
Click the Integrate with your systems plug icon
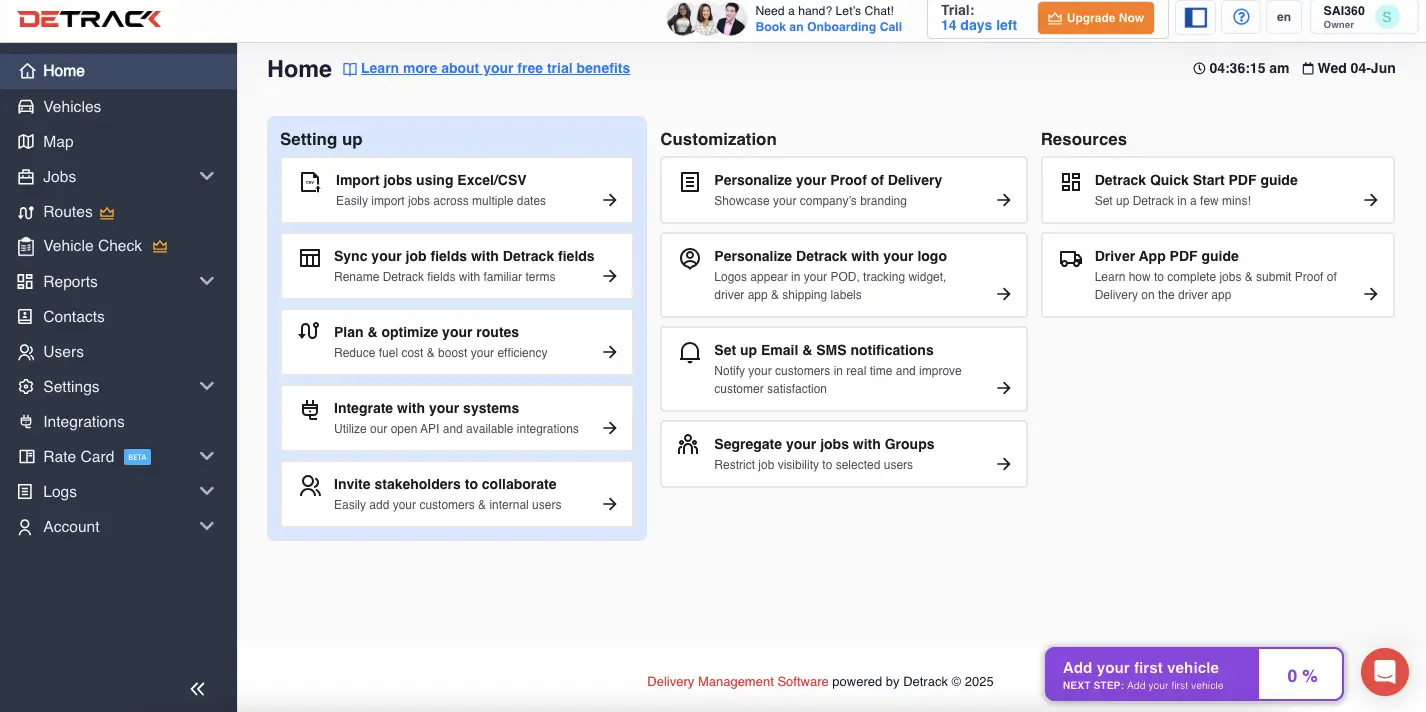click(x=310, y=410)
